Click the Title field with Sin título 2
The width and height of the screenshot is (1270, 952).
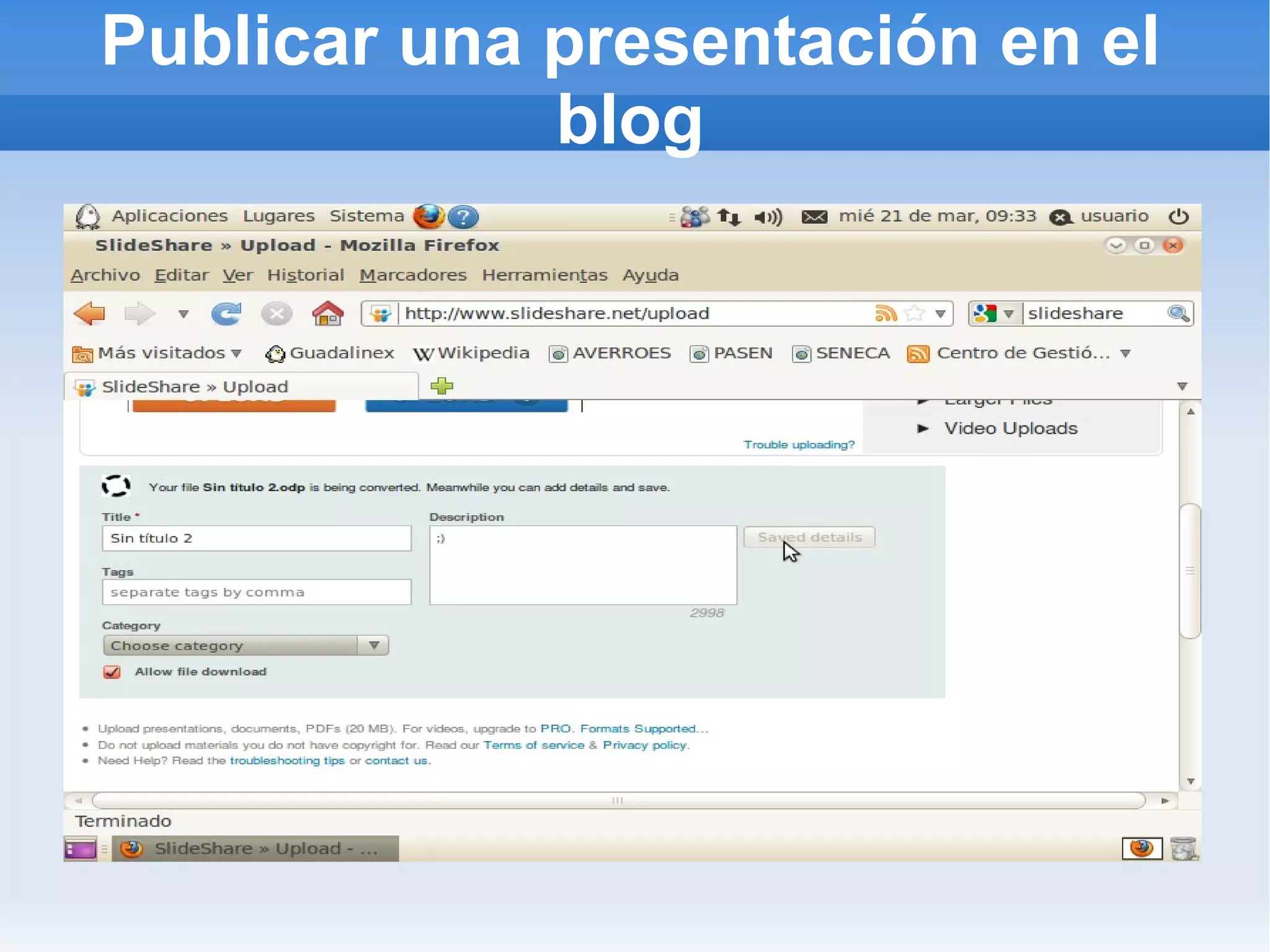coord(256,538)
